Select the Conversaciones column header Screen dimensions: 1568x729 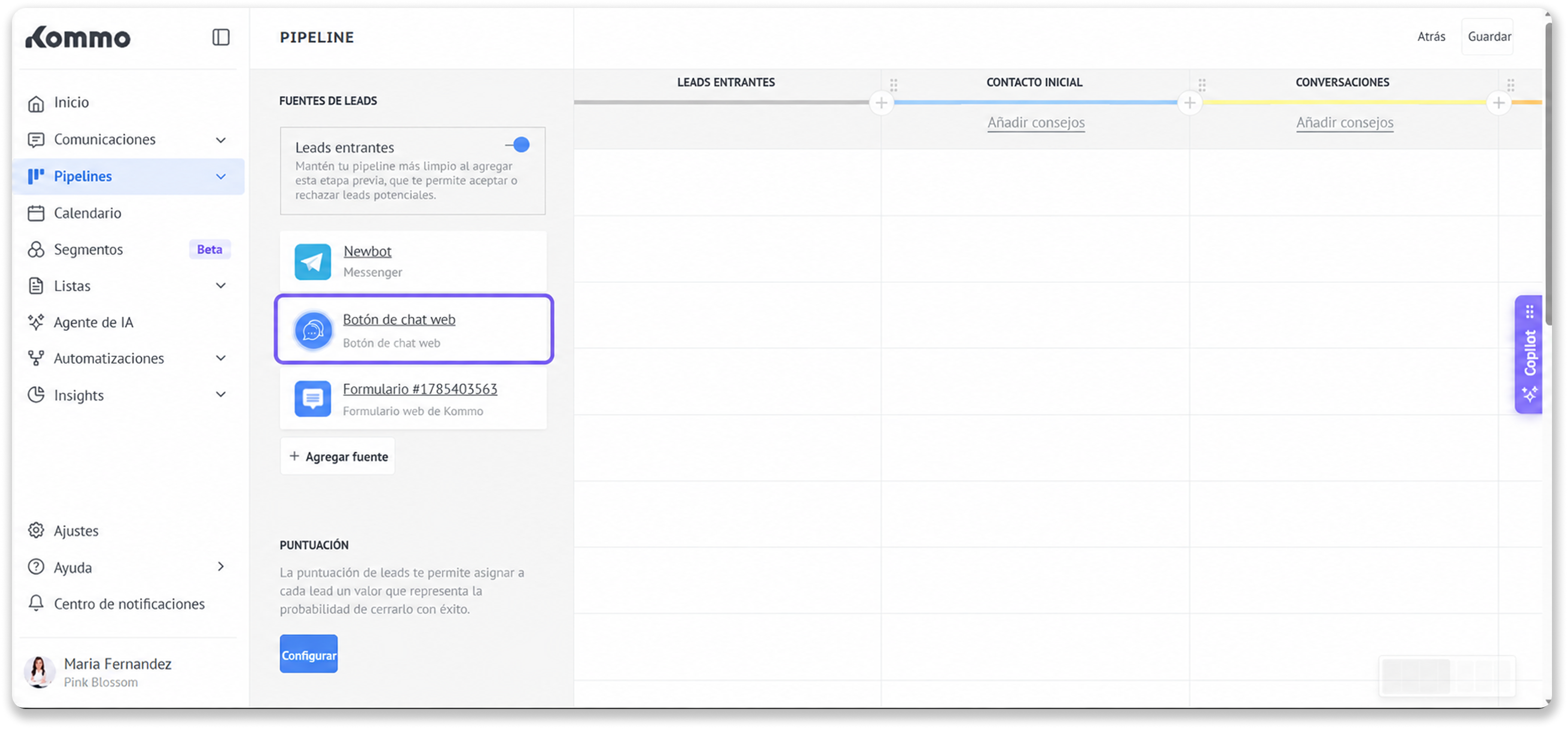click(1342, 82)
